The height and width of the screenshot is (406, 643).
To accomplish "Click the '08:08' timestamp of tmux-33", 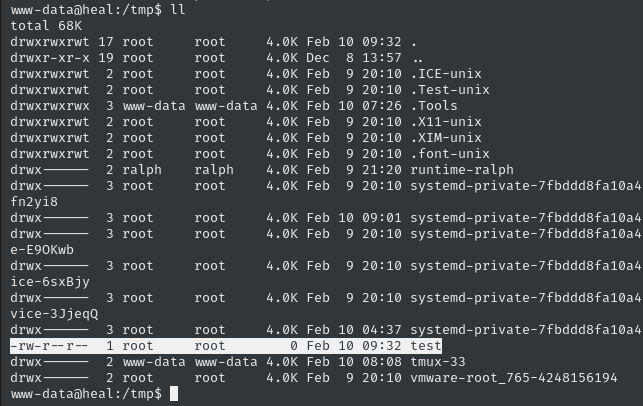I will pos(381,362).
